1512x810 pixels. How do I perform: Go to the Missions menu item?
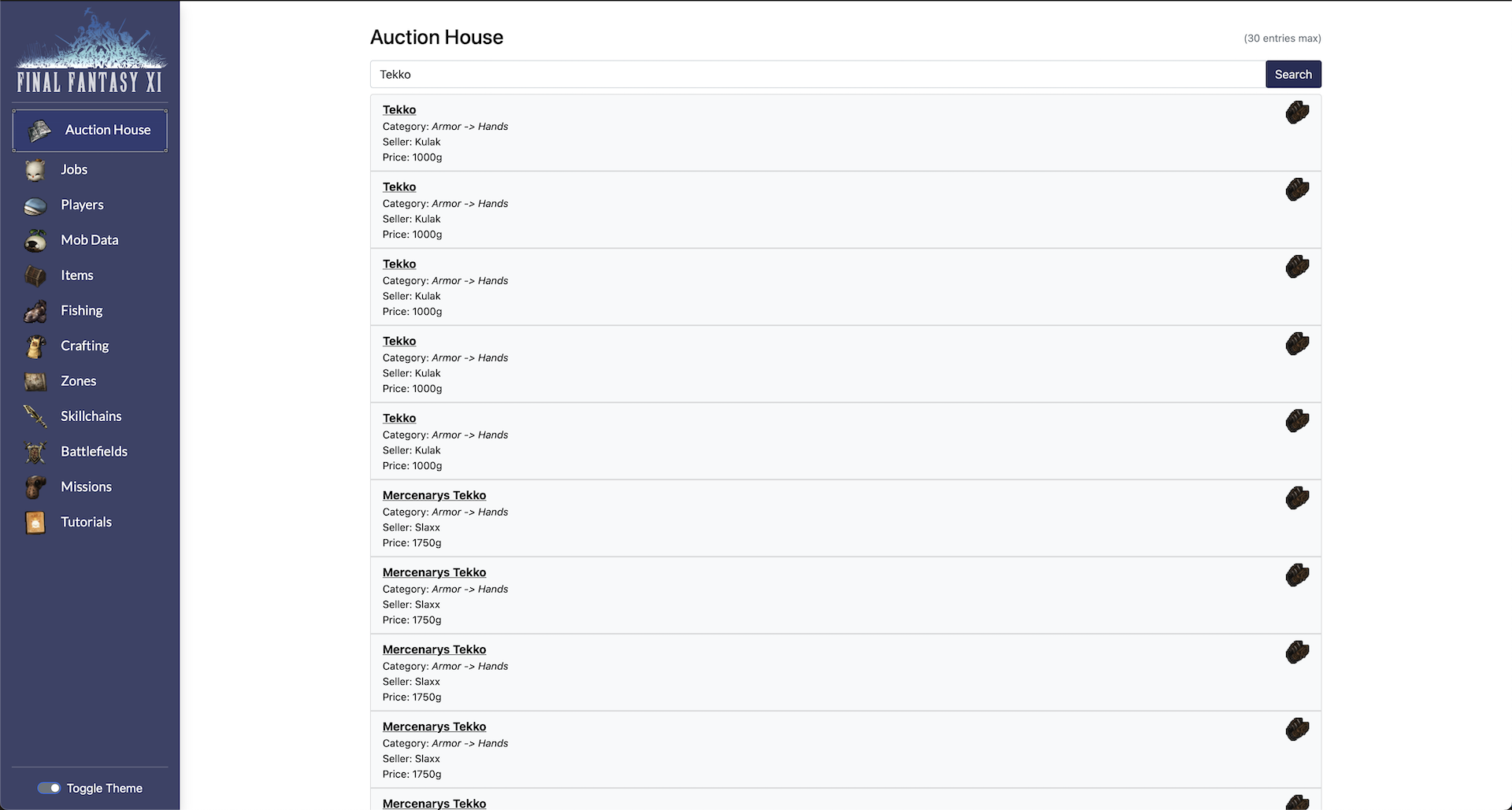tap(86, 487)
